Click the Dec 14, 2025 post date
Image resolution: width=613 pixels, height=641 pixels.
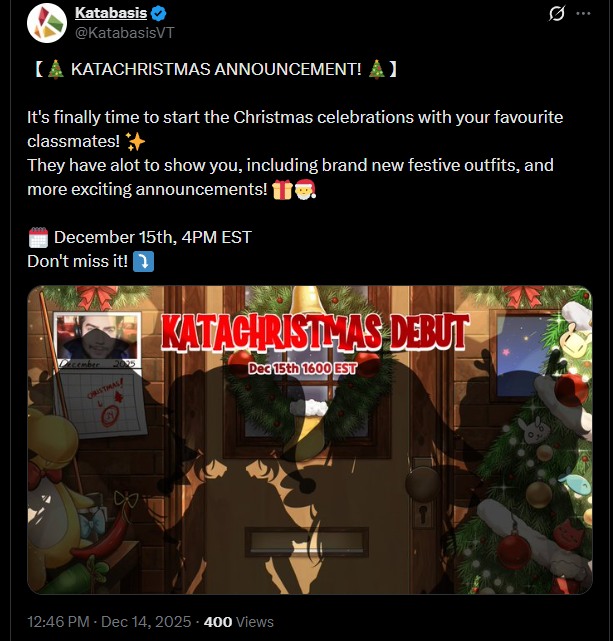click(x=146, y=622)
